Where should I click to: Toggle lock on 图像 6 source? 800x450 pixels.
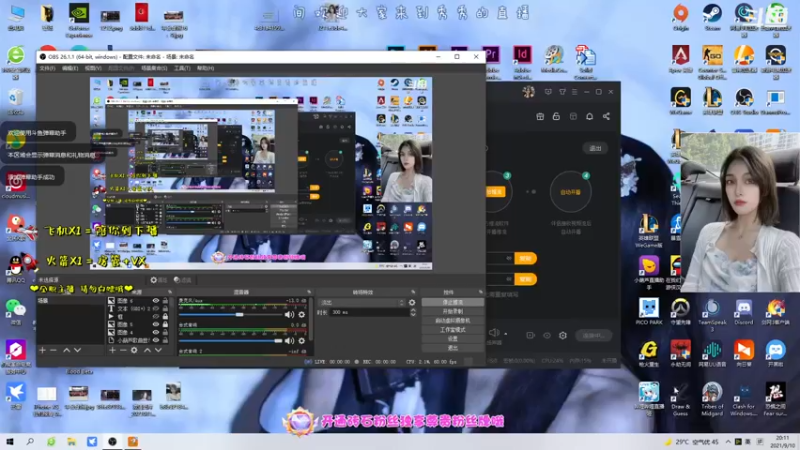(165, 301)
